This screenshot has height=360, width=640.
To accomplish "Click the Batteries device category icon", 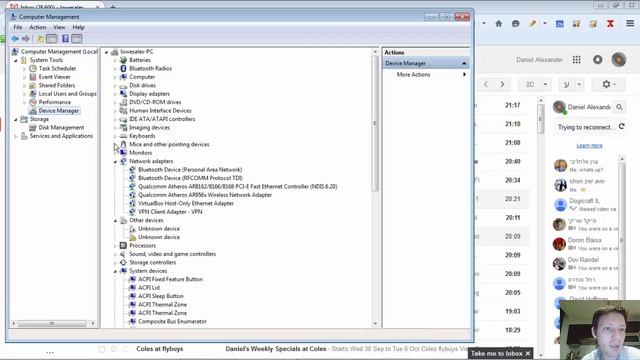I will (123, 60).
